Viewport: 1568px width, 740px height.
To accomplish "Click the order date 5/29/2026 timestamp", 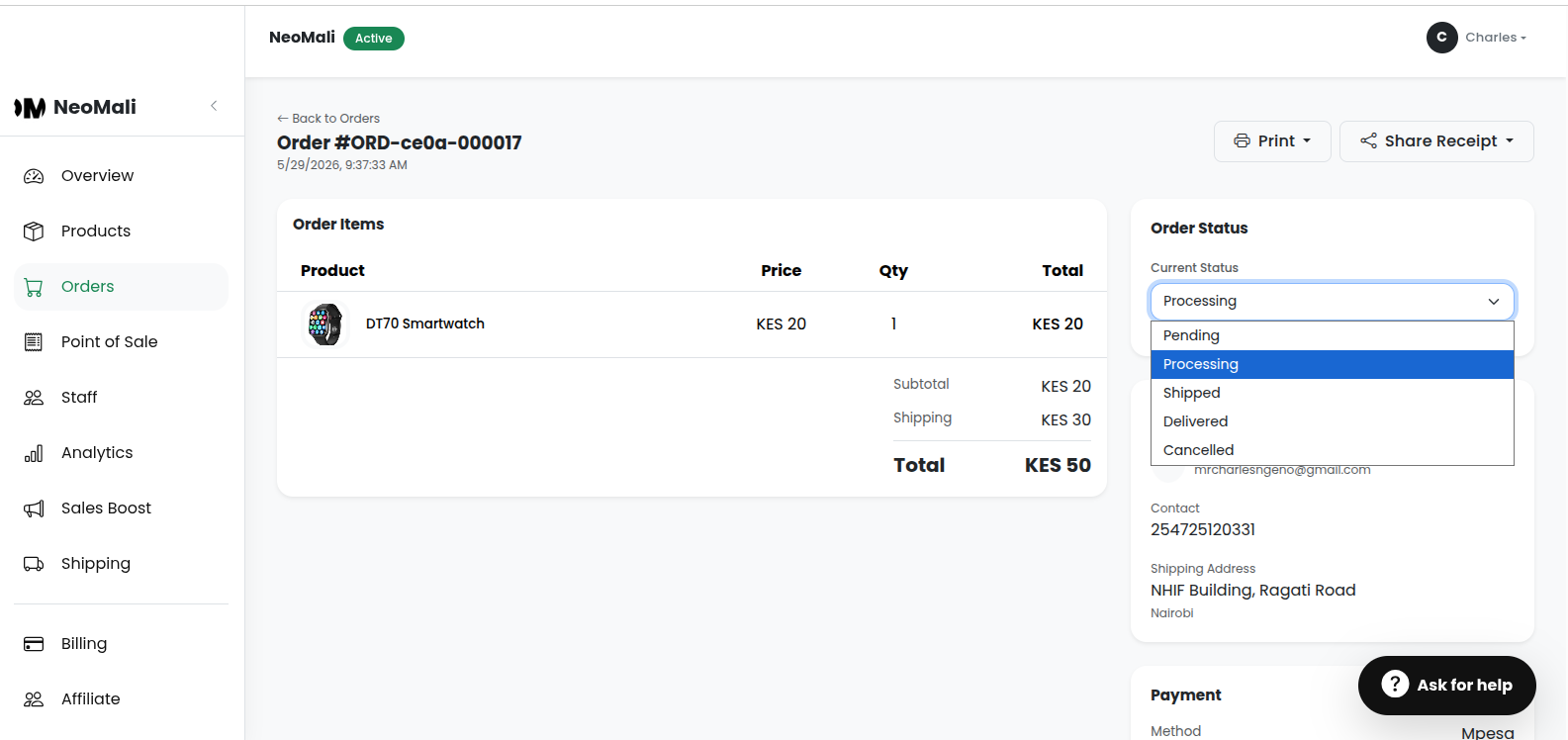I will (x=342, y=165).
